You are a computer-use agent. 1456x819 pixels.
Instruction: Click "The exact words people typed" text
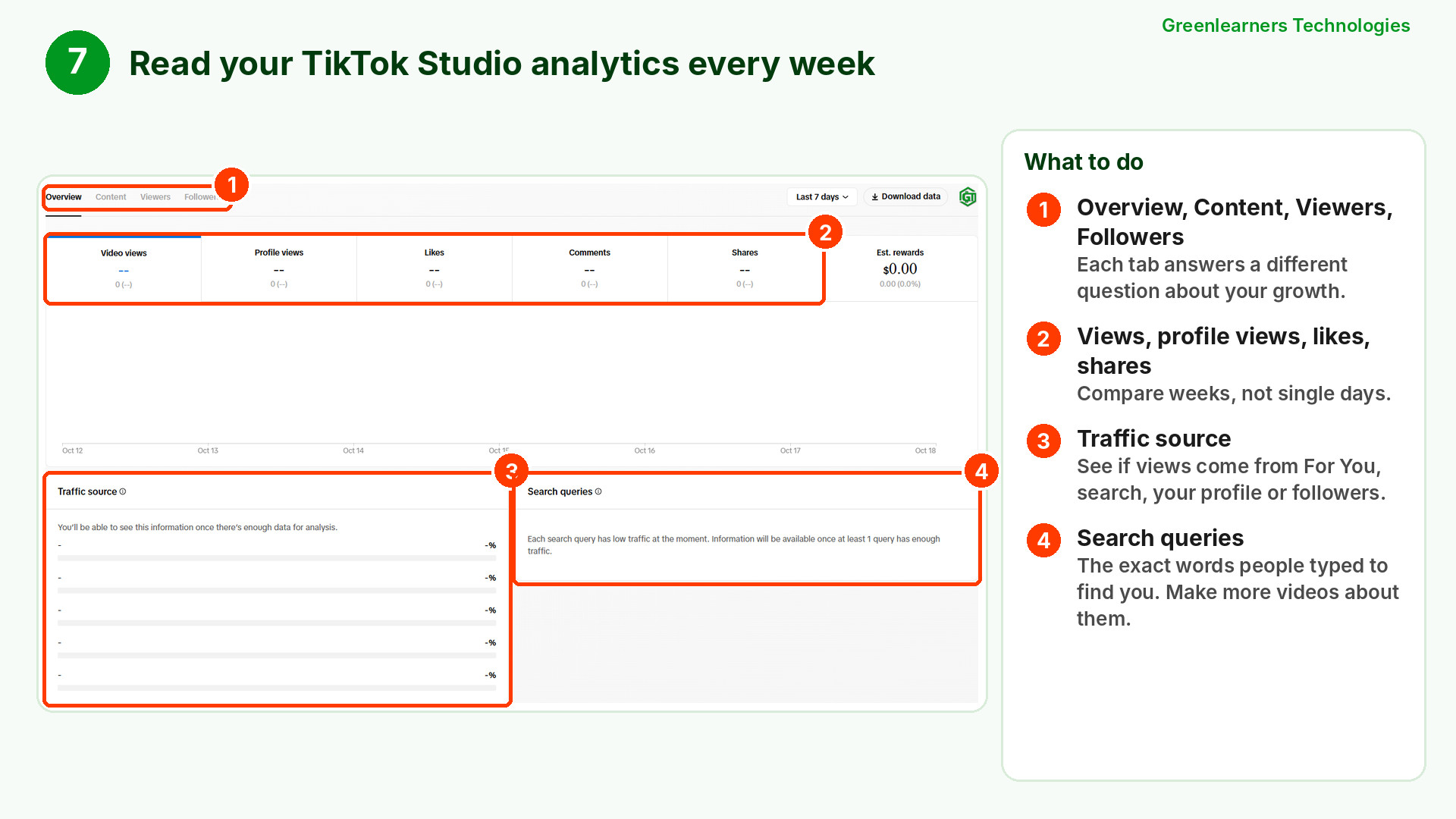(1238, 592)
